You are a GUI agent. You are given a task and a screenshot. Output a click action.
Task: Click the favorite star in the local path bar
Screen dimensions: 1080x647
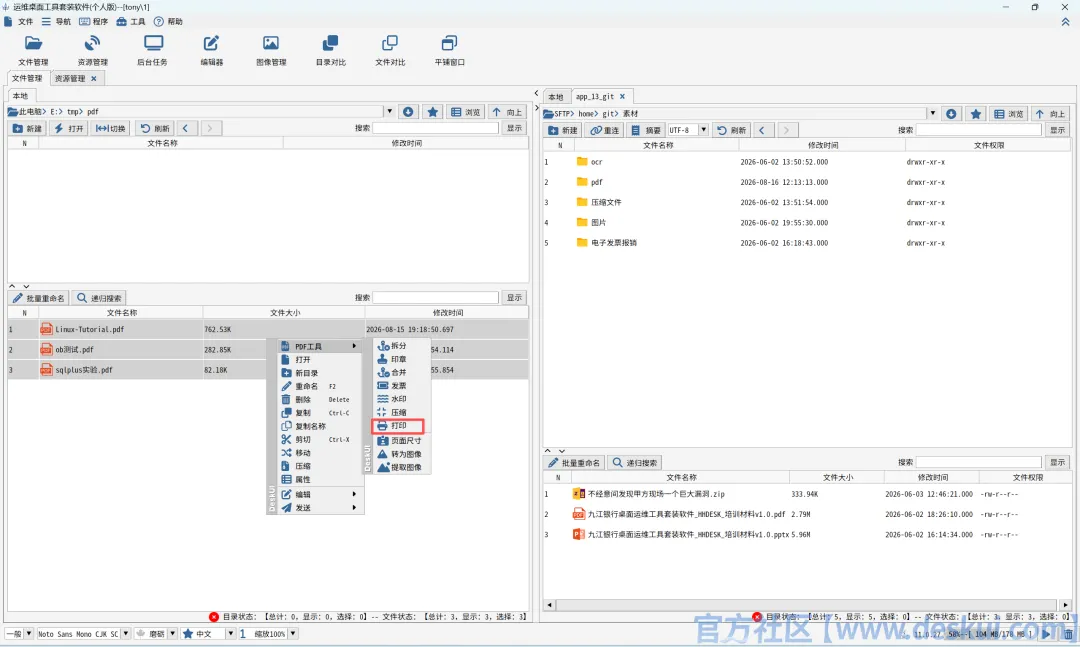click(433, 112)
